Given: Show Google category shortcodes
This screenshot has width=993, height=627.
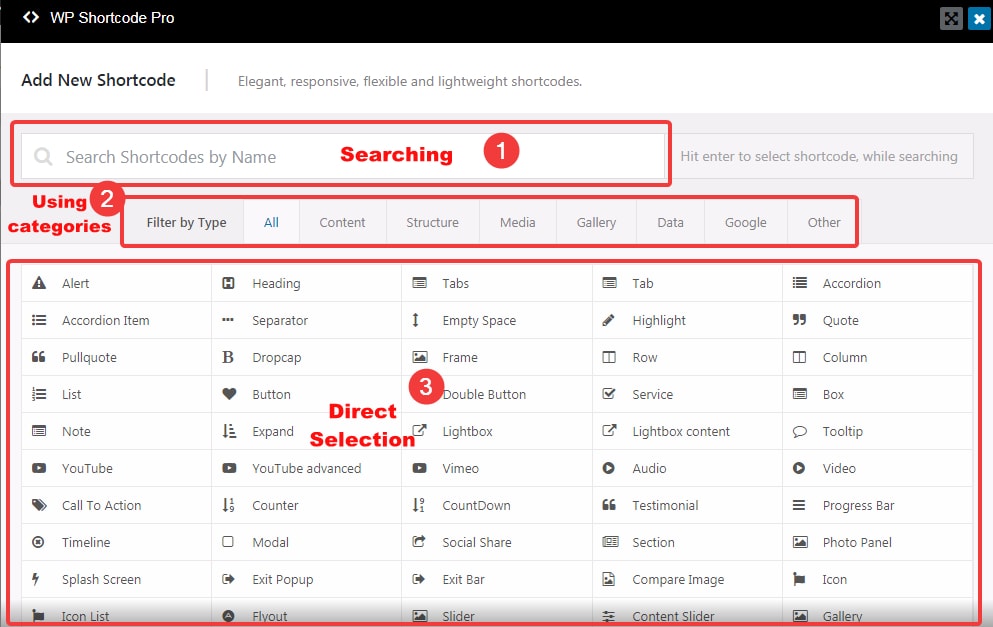Looking at the screenshot, I should click(x=745, y=222).
